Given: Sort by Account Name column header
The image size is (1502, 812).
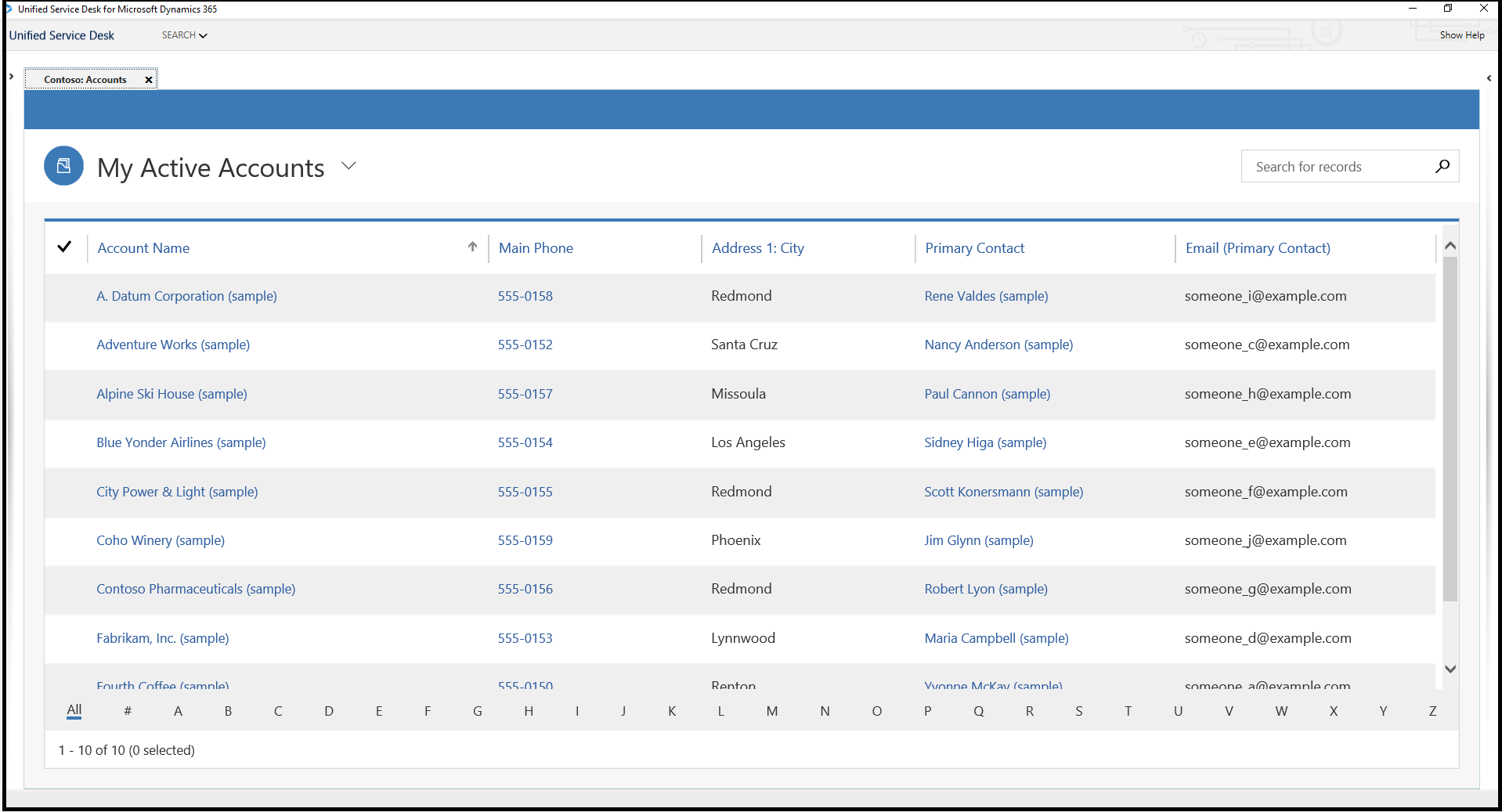Looking at the screenshot, I should 143,248.
